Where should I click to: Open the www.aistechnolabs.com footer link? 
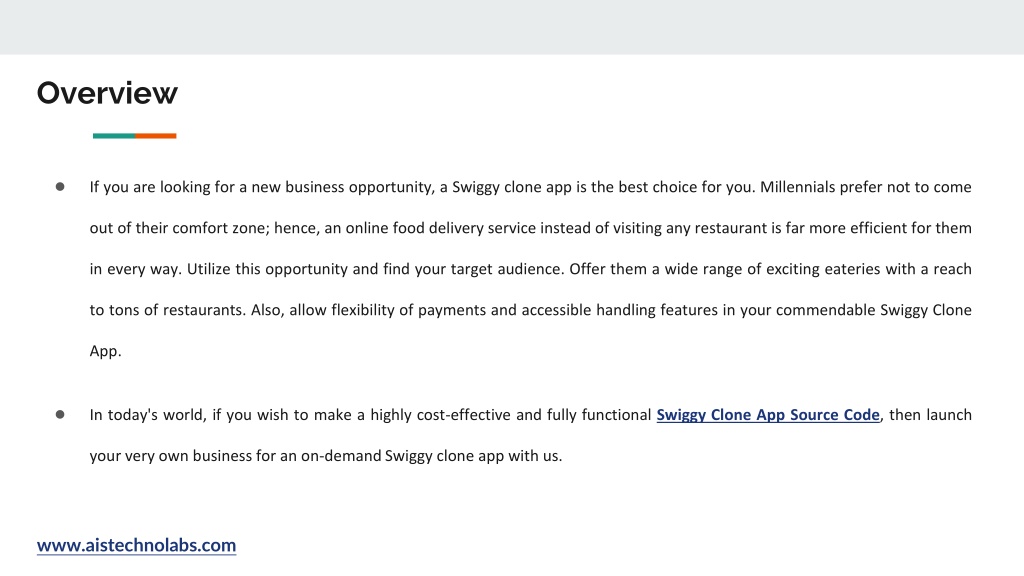pyautogui.click(x=136, y=545)
